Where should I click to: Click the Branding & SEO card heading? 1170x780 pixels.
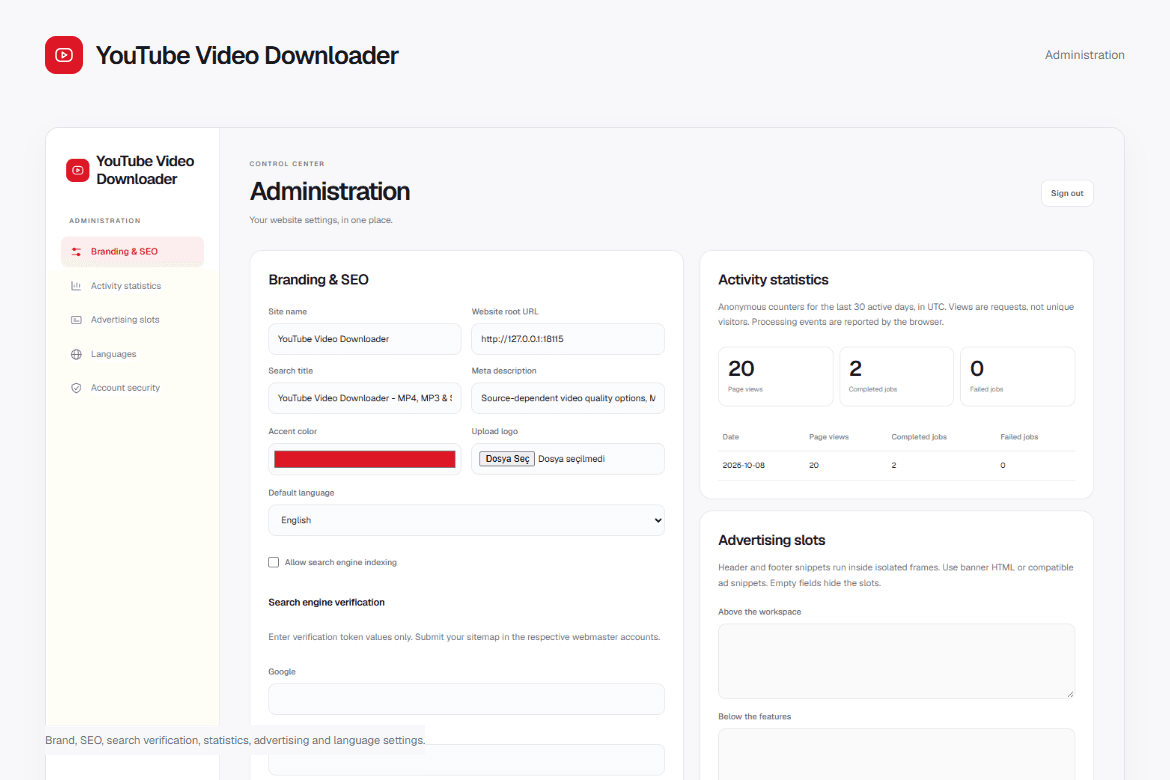point(319,280)
